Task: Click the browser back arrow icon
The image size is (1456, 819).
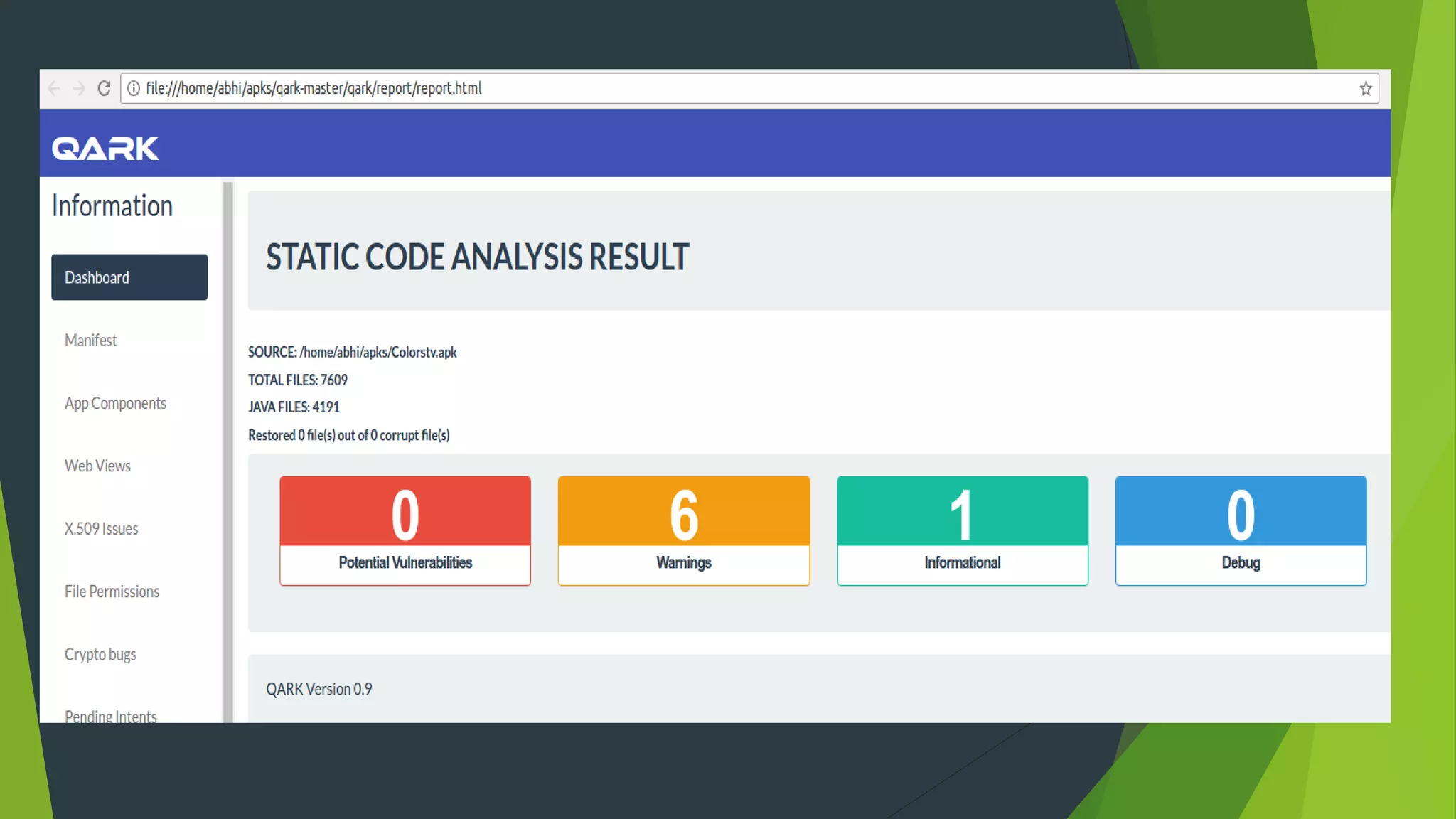Action: 54,88
